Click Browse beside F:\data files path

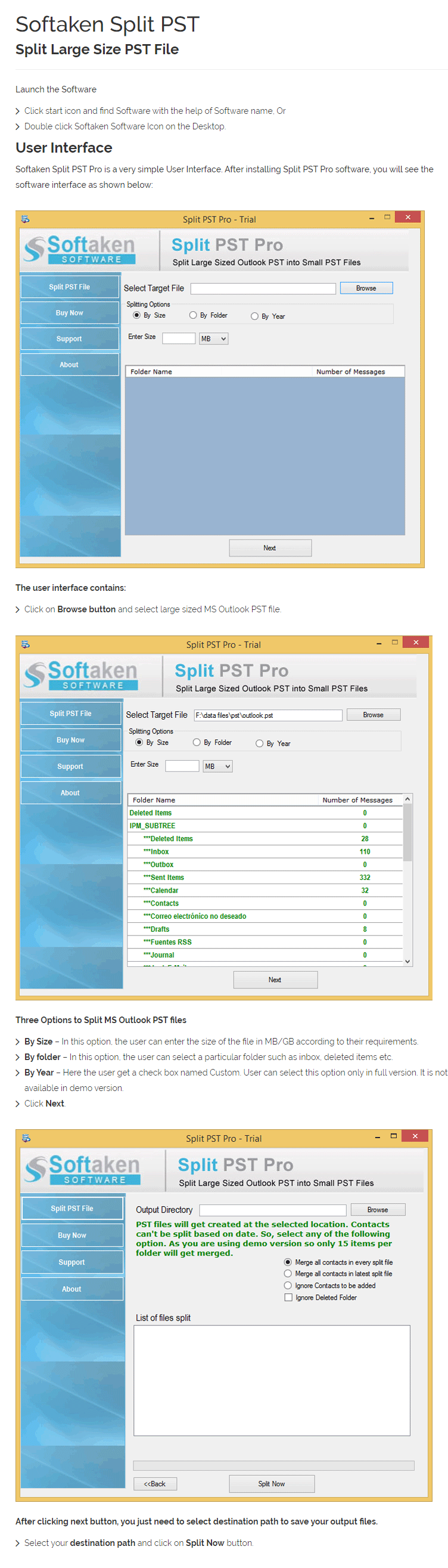click(x=373, y=715)
